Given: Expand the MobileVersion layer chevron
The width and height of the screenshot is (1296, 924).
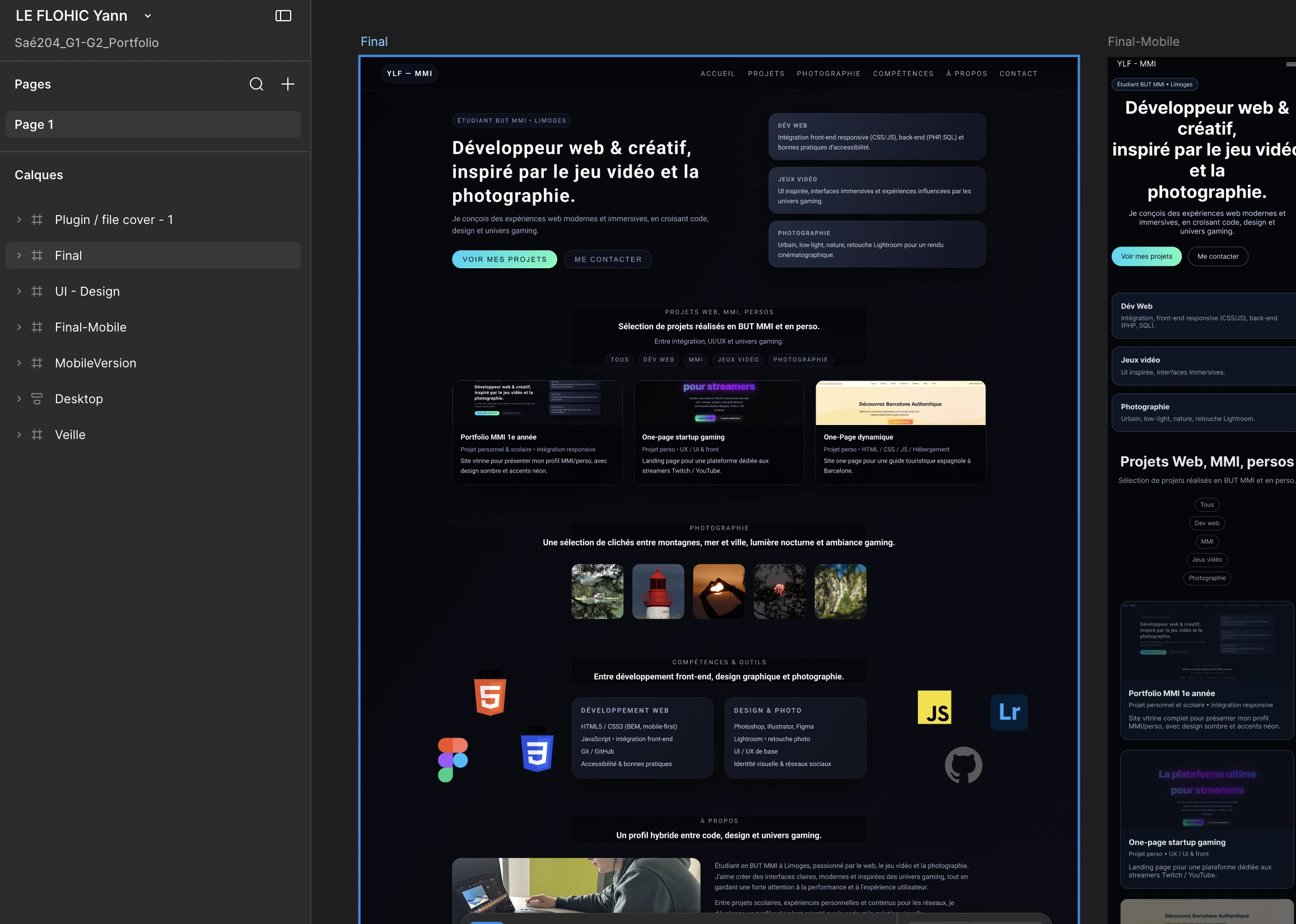Looking at the screenshot, I should click(x=19, y=363).
